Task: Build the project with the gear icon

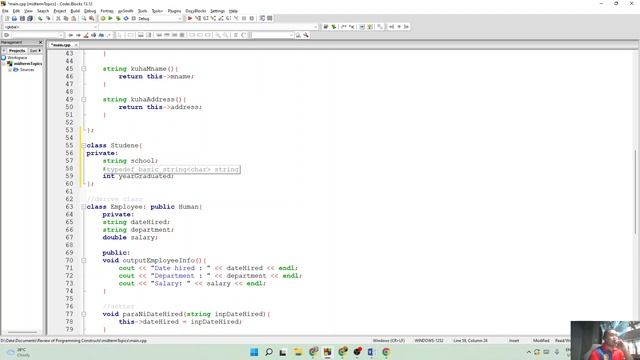Action: (x=103, y=18)
